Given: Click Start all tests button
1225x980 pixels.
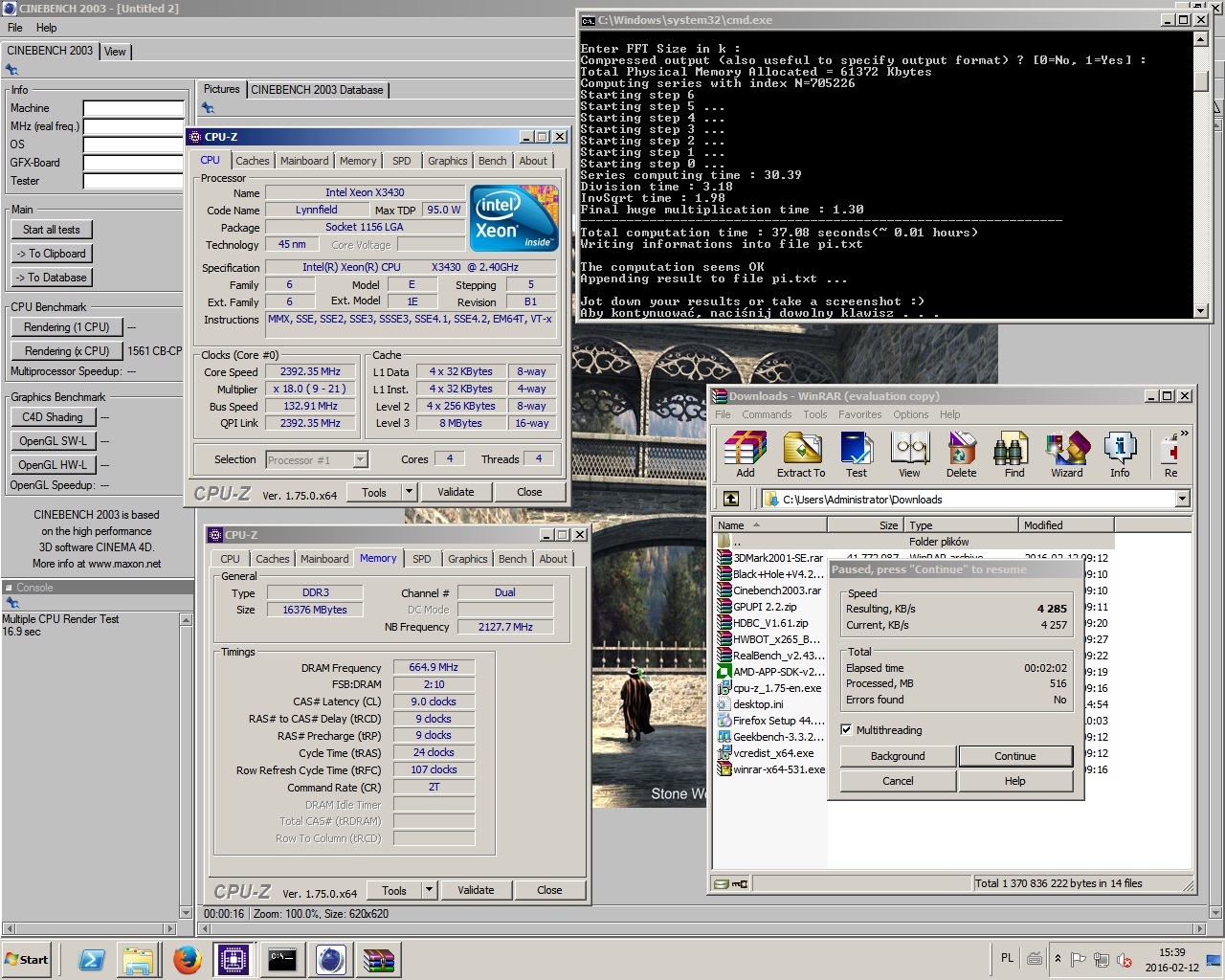Looking at the screenshot, I should pyautogui.click(x=52, y=230).
